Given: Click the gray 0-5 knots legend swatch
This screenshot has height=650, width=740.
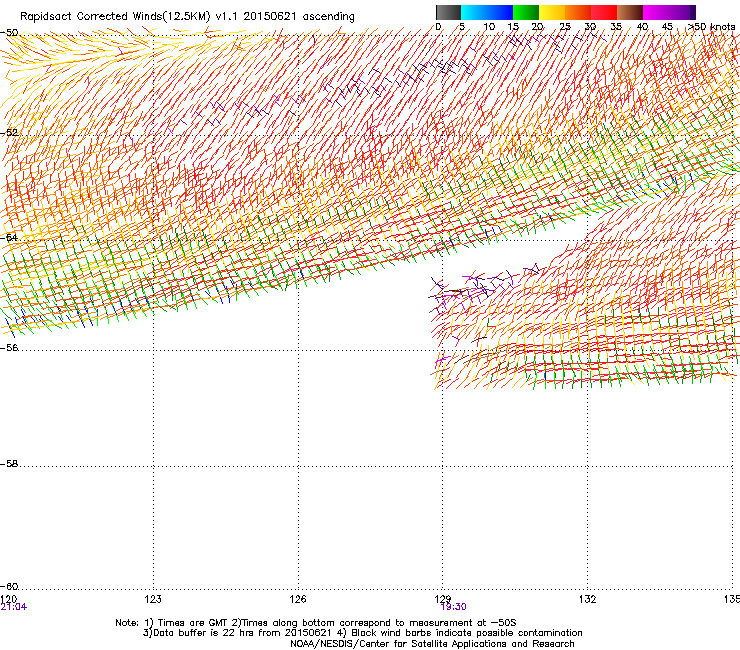Looking at the screenshot, I should coord(448,12).
